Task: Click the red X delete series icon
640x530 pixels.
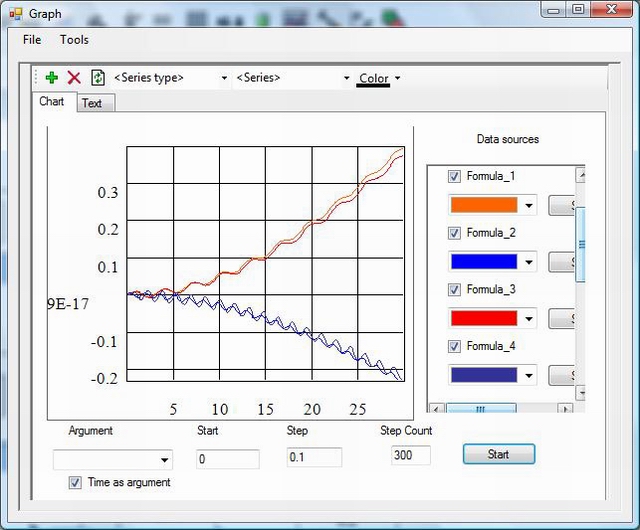Action: (x=74, y=78)
